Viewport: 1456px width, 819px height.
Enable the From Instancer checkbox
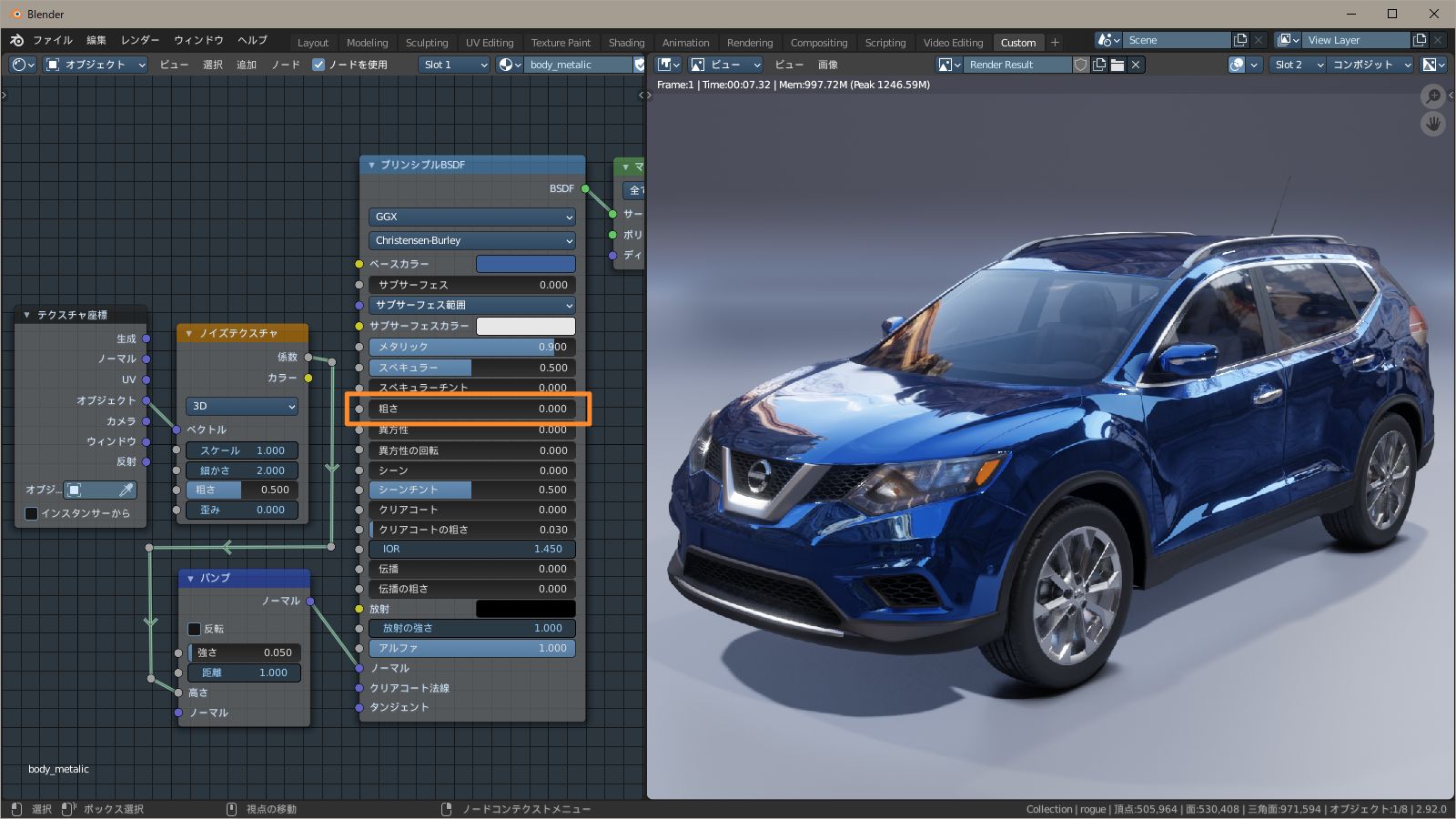pos(31,513)
